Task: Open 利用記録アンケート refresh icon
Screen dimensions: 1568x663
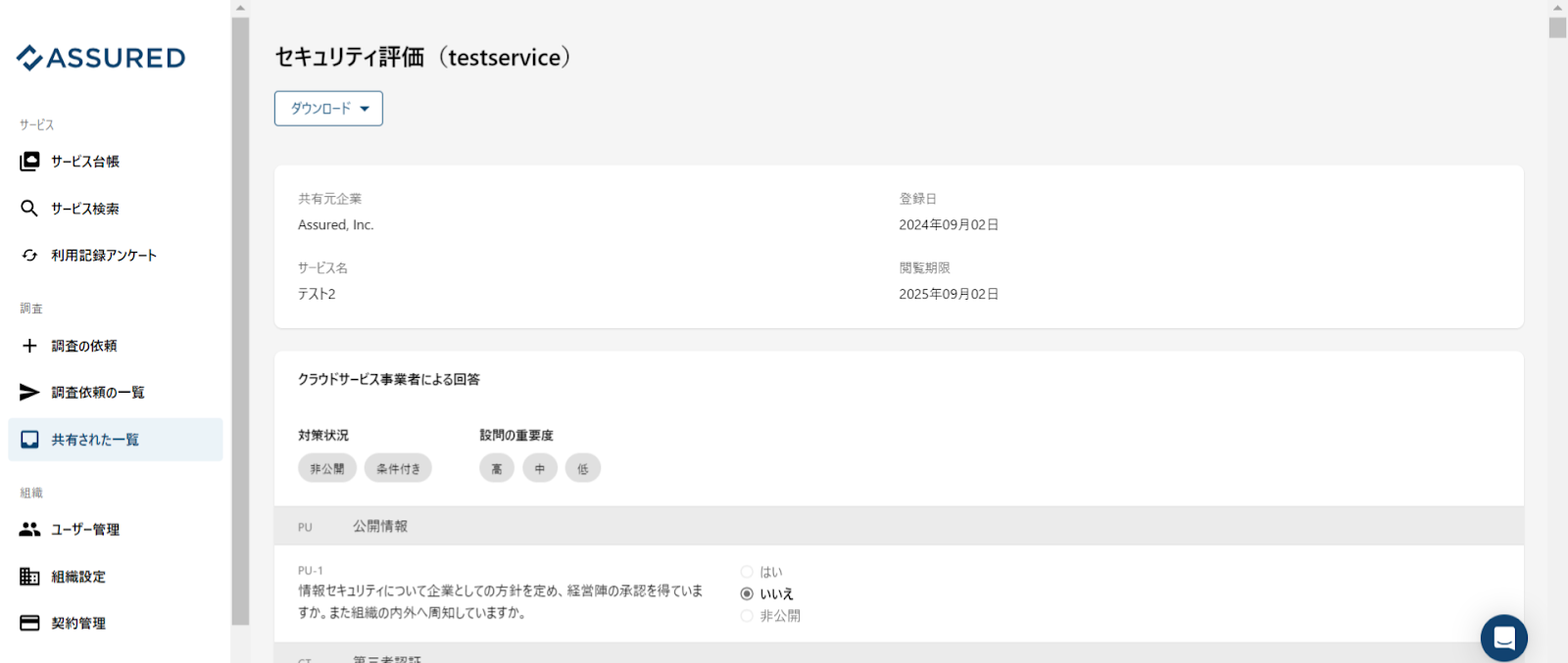Action: (29, 256)
